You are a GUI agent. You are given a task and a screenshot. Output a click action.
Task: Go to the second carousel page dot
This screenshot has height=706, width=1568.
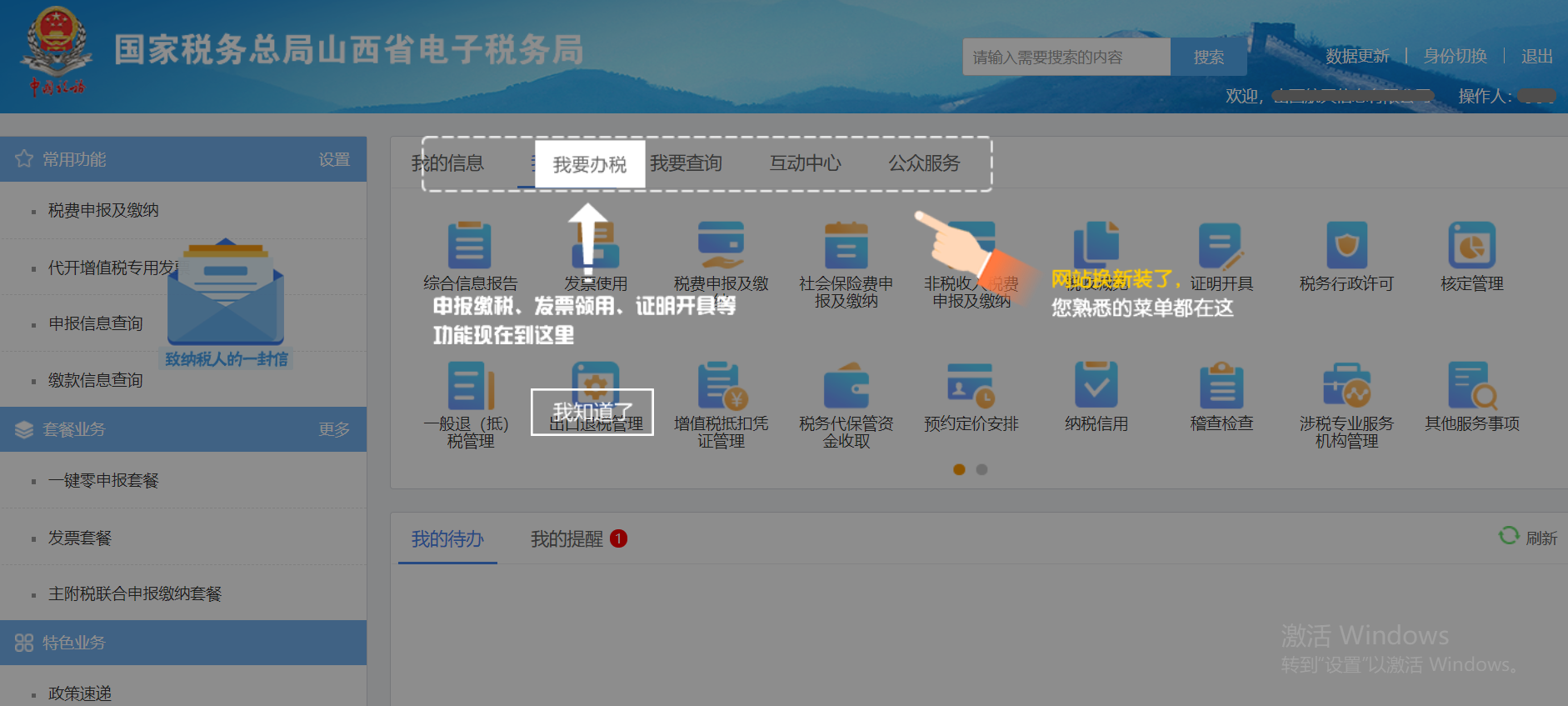coord(982,469)
